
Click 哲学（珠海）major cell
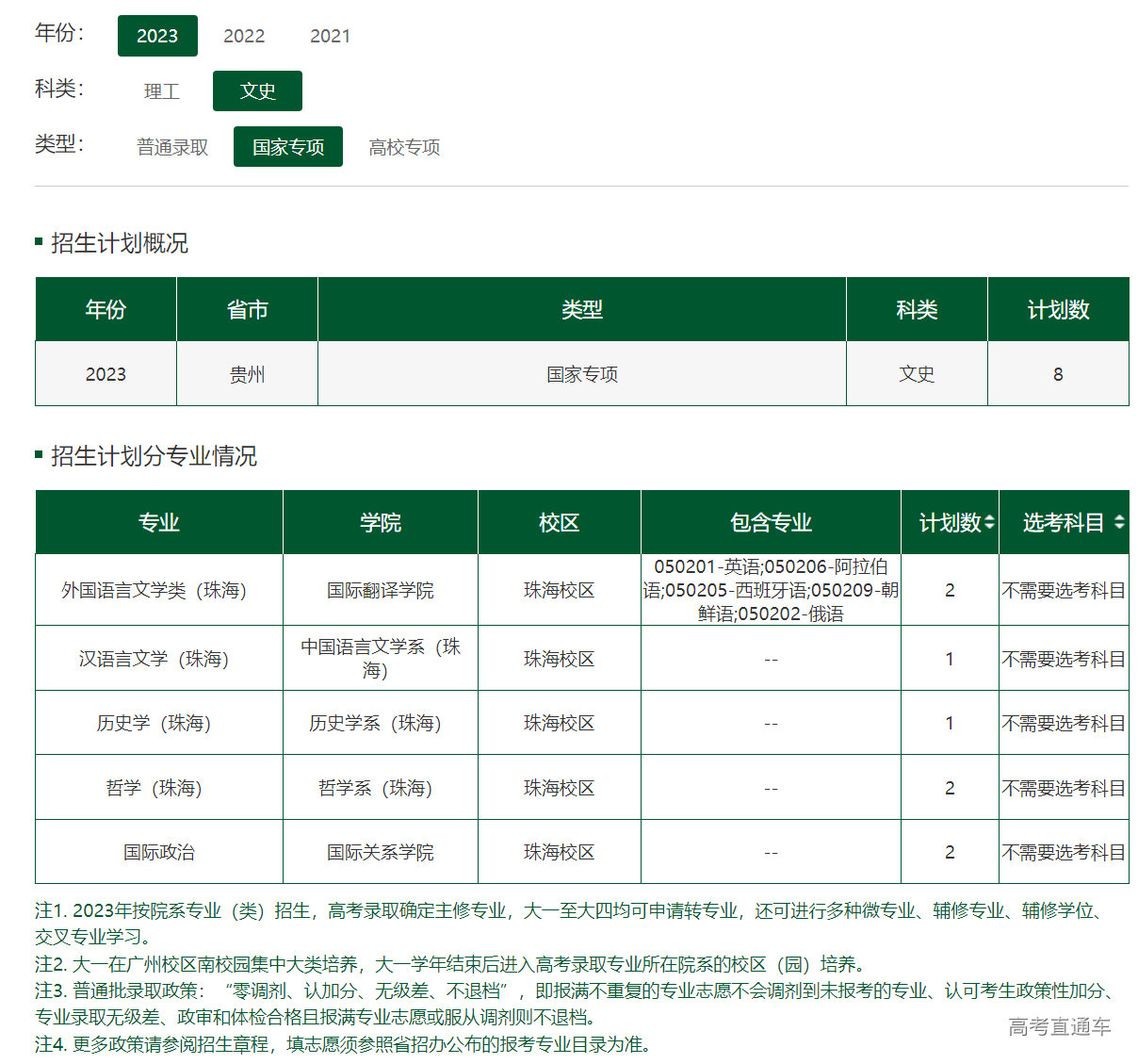(x=154, y=788)
